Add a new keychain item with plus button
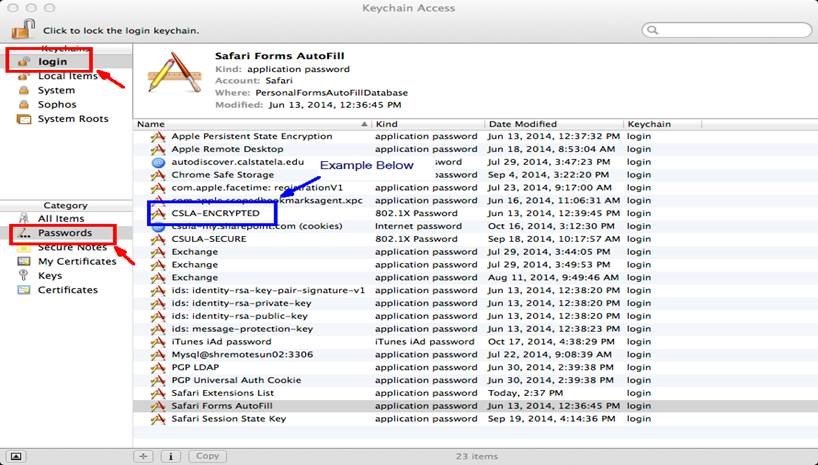Image resolution: width=818 pixels, height=465 pixels. [143, 456]
